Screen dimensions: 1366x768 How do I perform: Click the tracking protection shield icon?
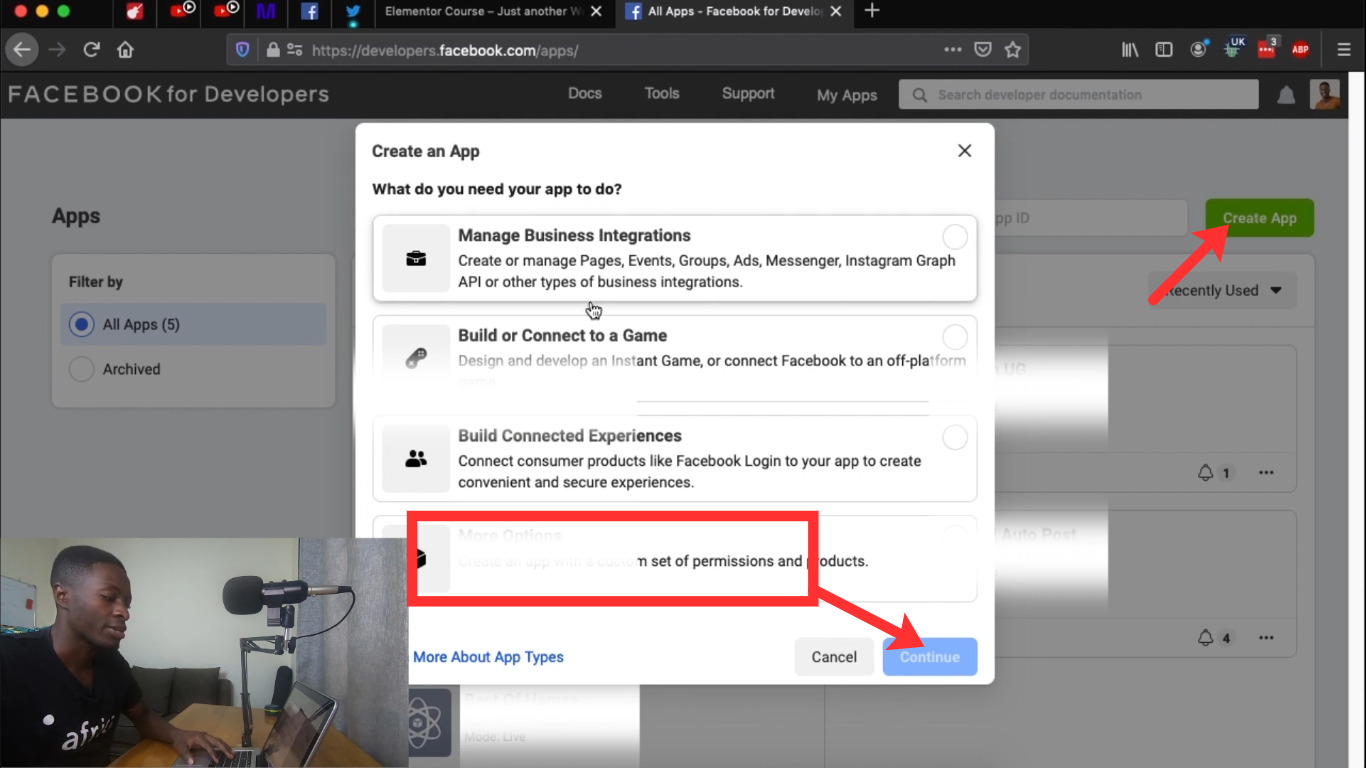click(242, 49)
